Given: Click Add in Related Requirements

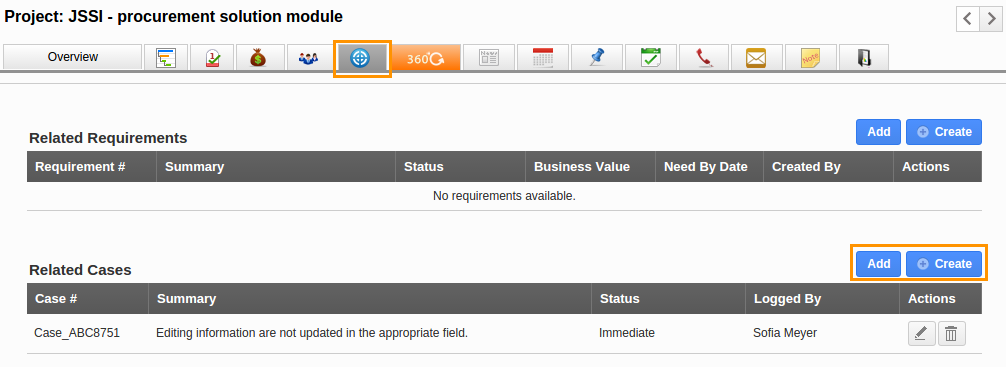Looking at the screenshot, I should (x=878, y=132).
